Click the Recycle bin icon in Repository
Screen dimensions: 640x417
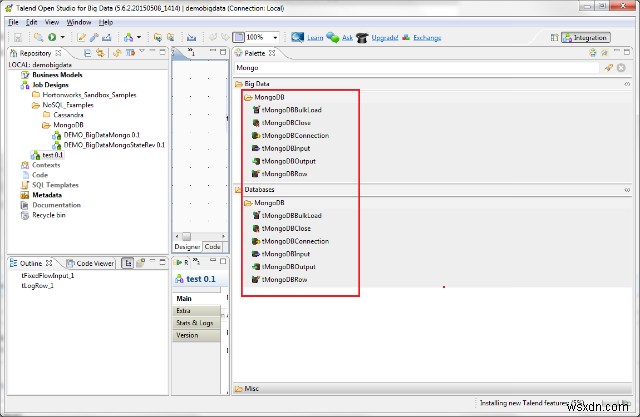point(25,215)
